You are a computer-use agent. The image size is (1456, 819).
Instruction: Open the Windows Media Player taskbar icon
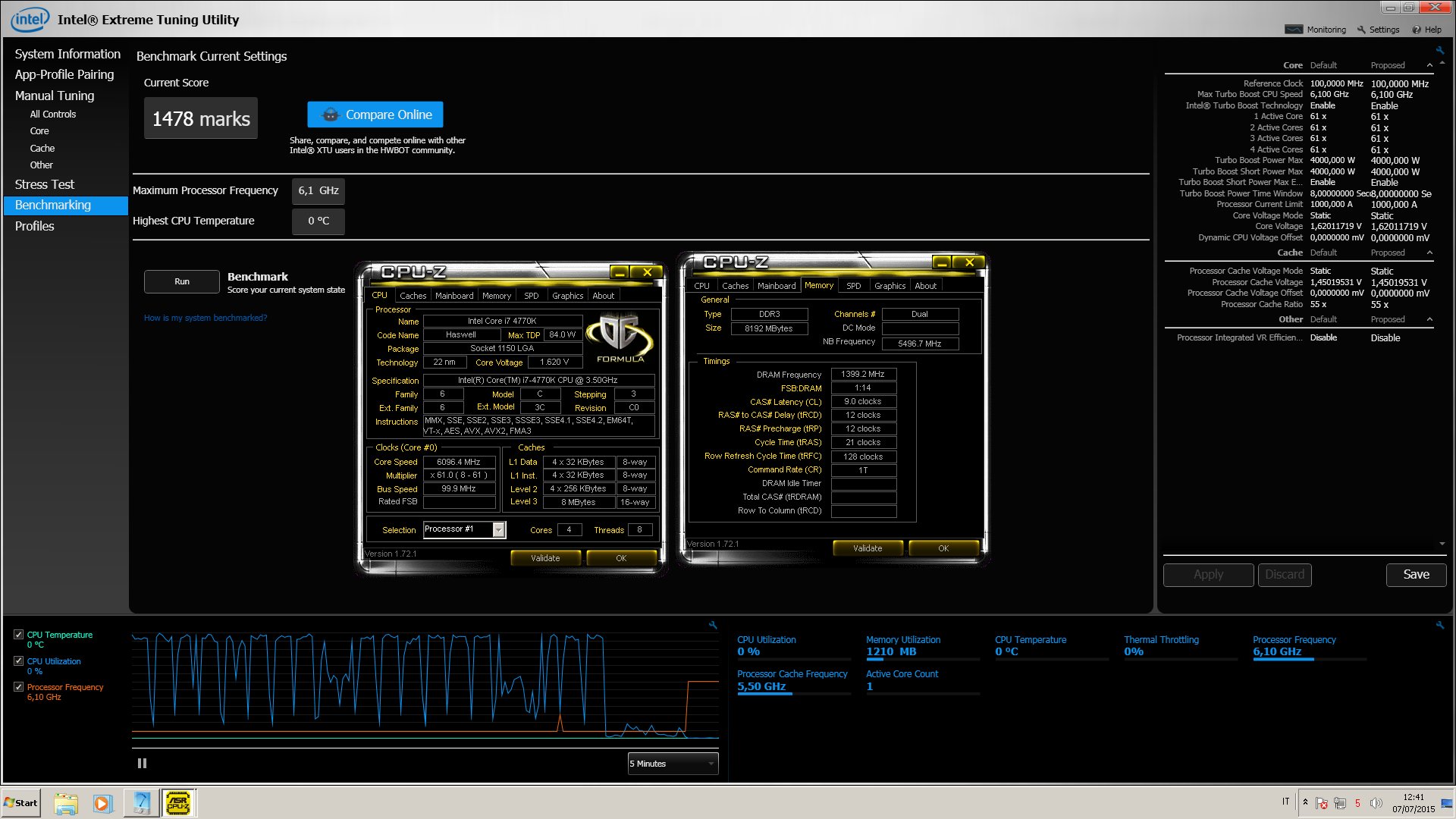pyautogui.click(x=103, y=803)
